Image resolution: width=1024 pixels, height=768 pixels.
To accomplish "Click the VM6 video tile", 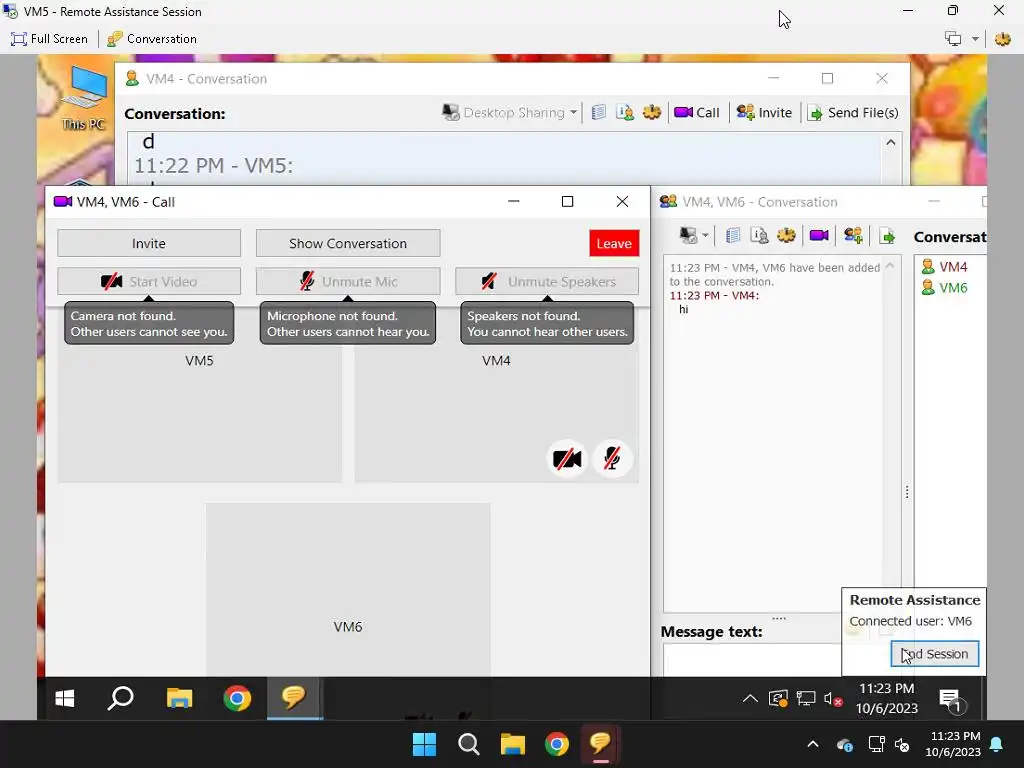I will (x=348, y=590).
